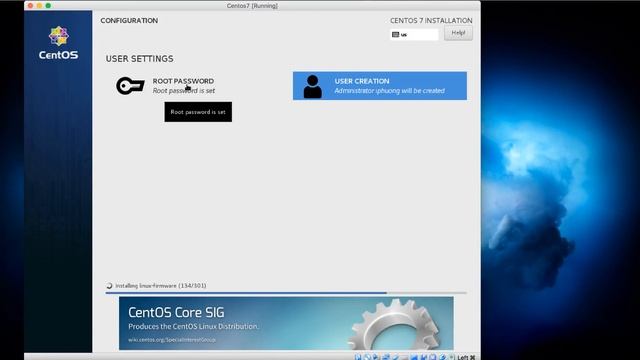
Task: Click the CONFIGURATION title
Action: [129, 20]
